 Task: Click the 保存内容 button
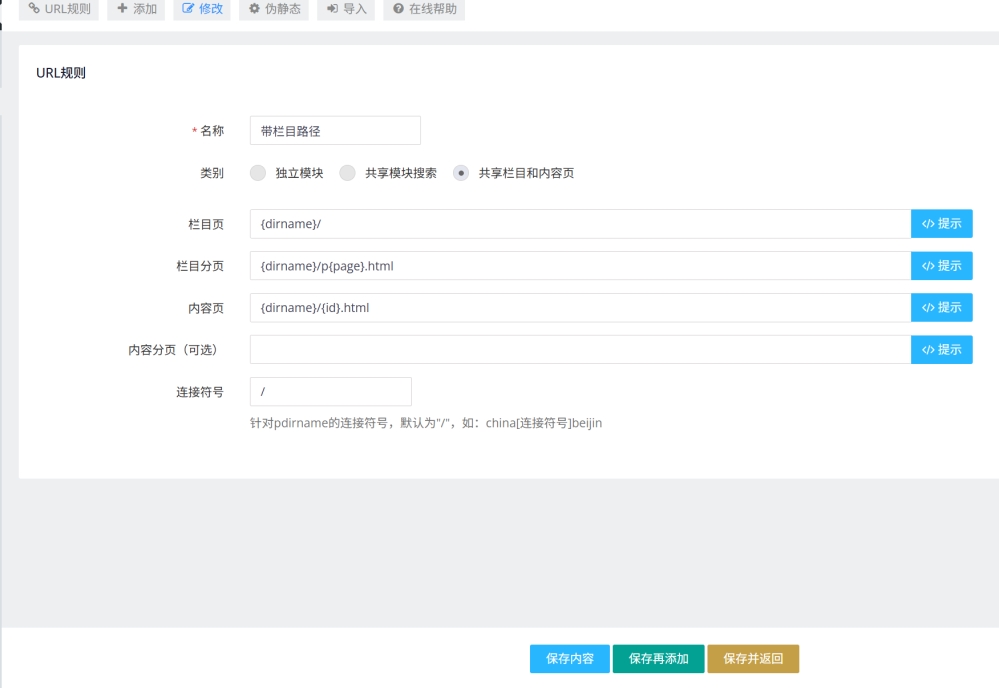pyautogui.click(x=570, y=659)
